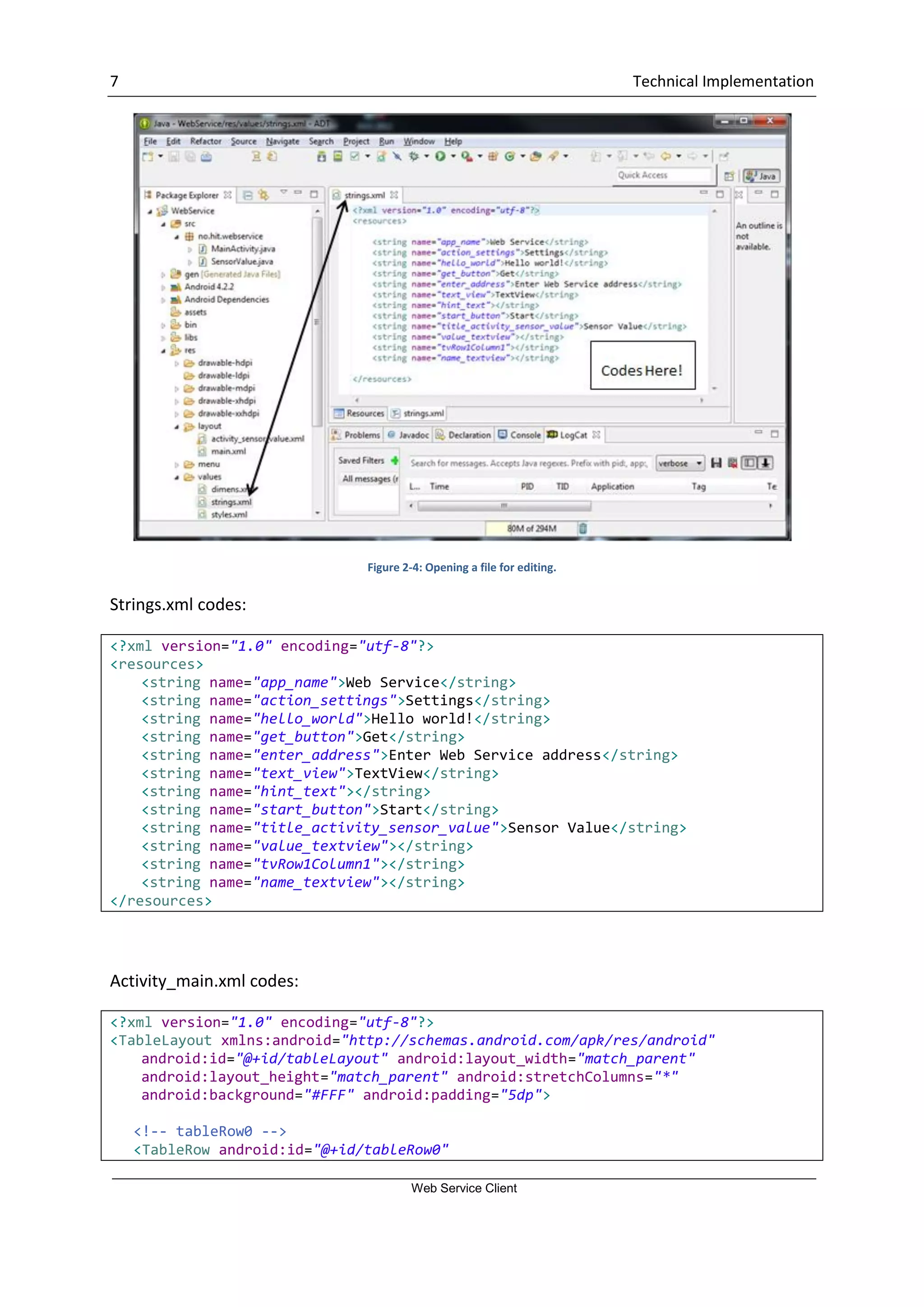Click the Run garbage collector trash icon

coord(582,529)
